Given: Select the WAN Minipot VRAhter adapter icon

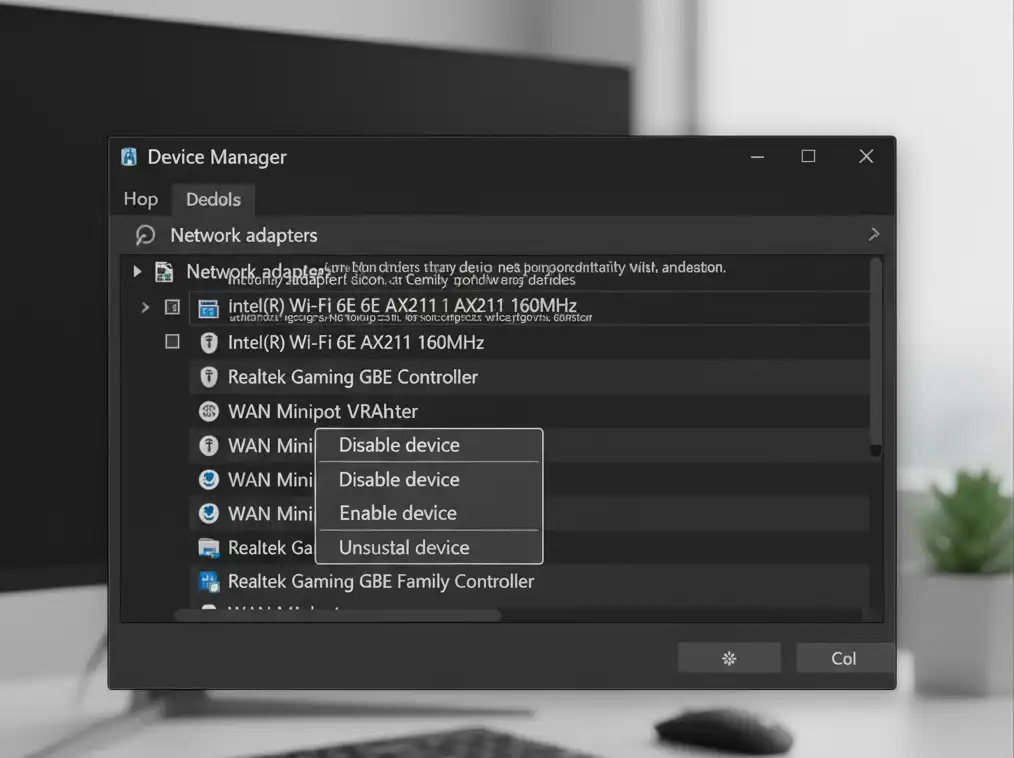Looking at the screenshot, I should [209, 411].
